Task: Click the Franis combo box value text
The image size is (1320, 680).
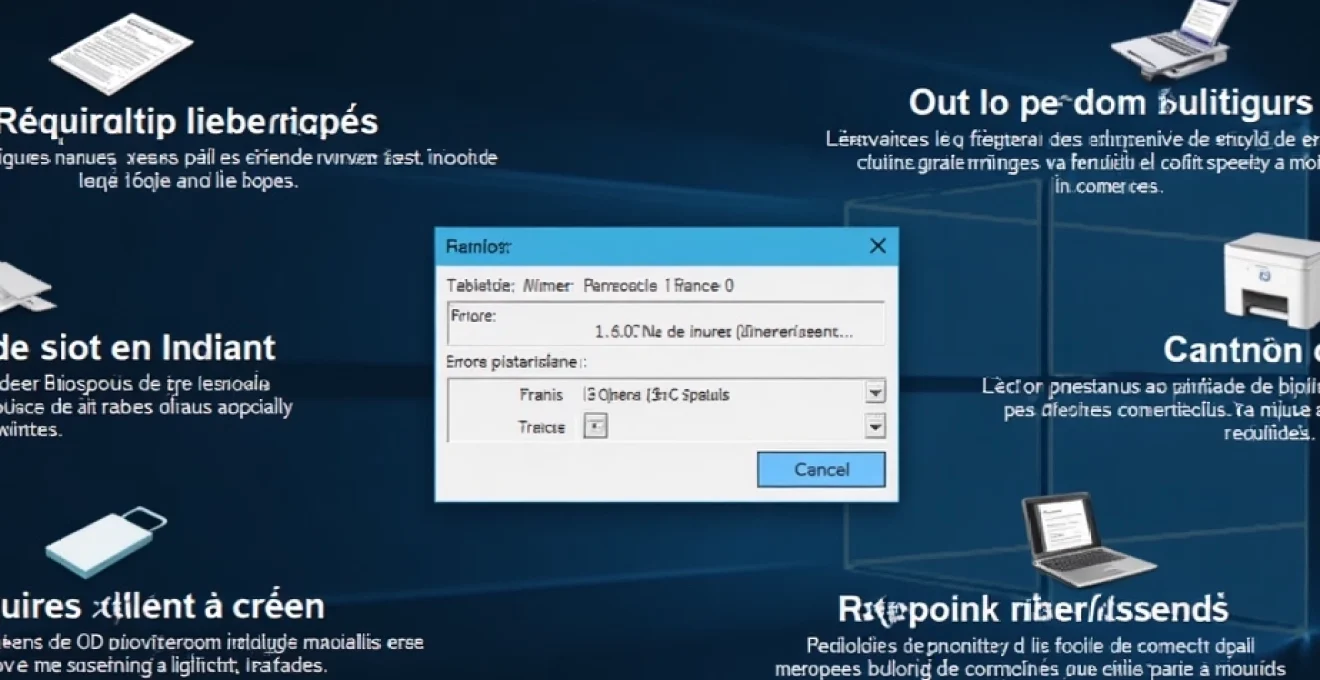Action: [x=655, y=394]
